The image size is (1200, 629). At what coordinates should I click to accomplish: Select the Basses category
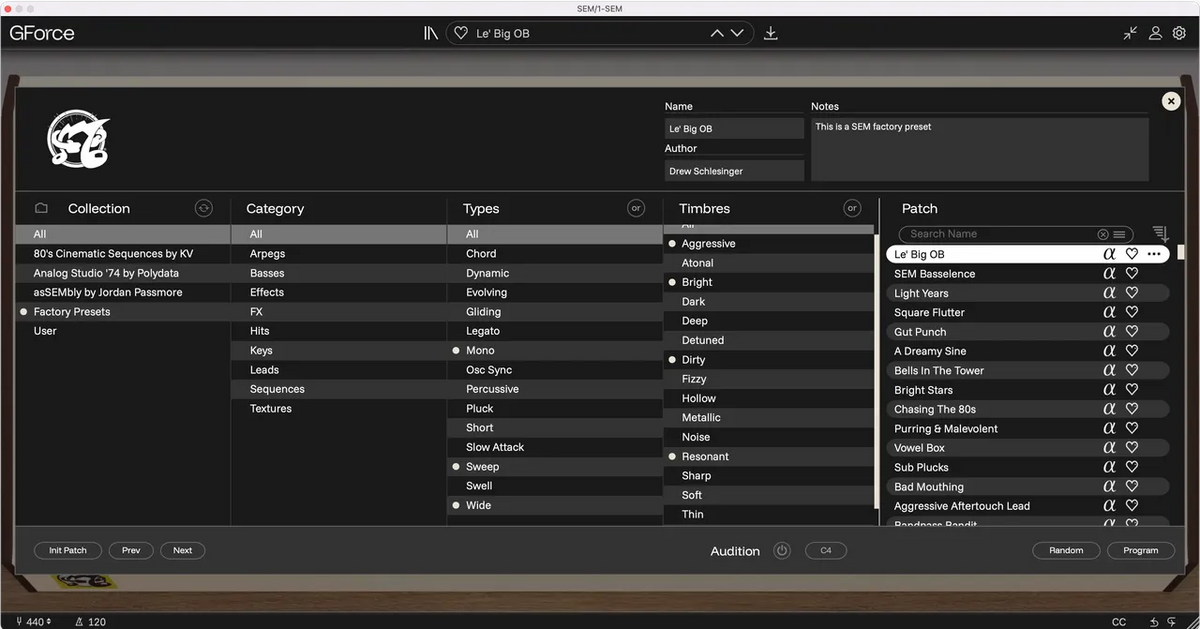[x=339, y=273]
